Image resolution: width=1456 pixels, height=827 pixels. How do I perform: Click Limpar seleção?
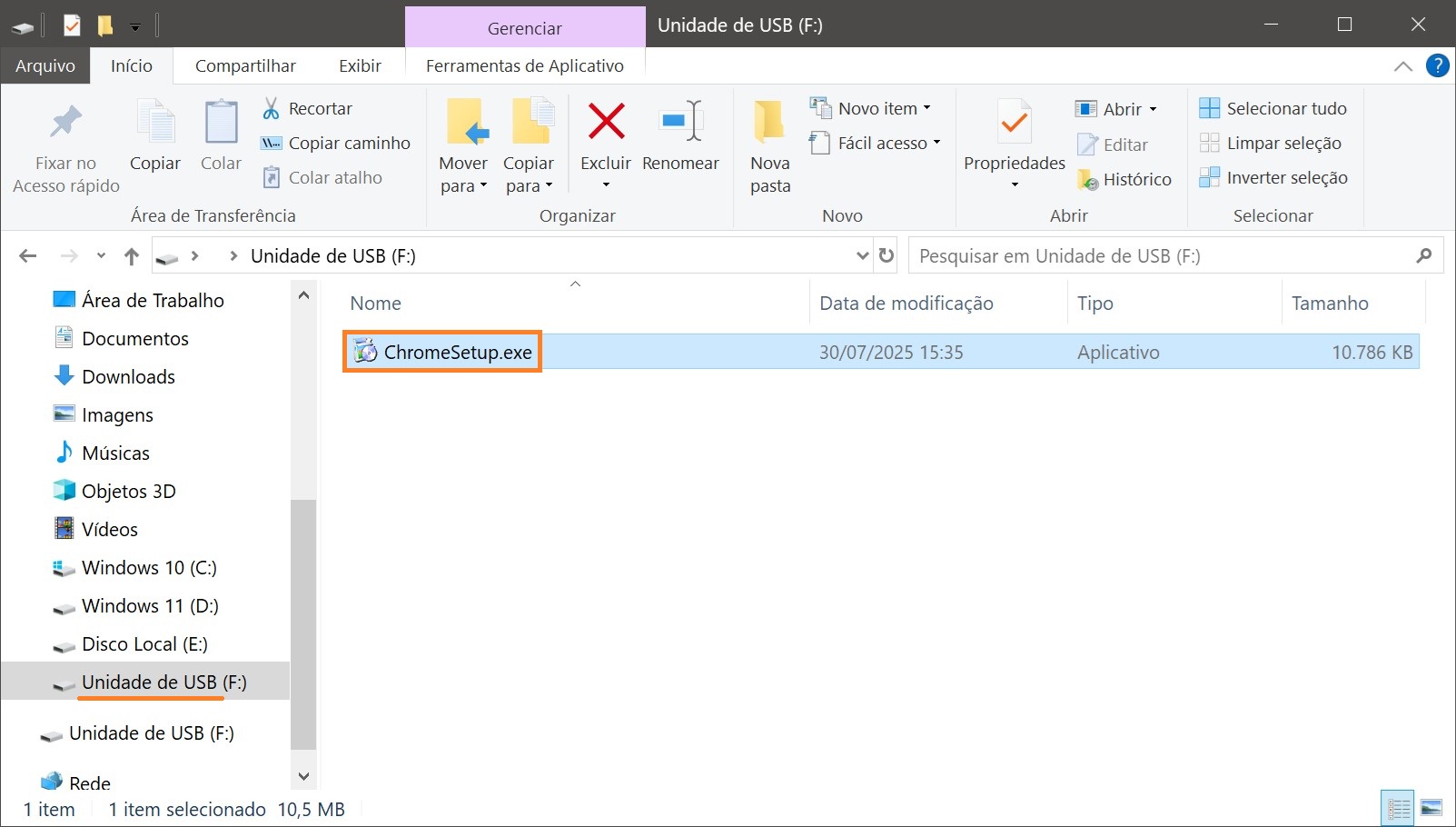click(1270, 143)
